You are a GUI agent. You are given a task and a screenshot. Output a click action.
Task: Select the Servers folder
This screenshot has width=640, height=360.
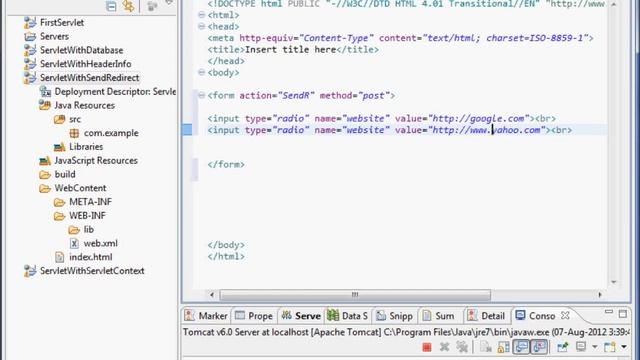[x=54, y=36]
